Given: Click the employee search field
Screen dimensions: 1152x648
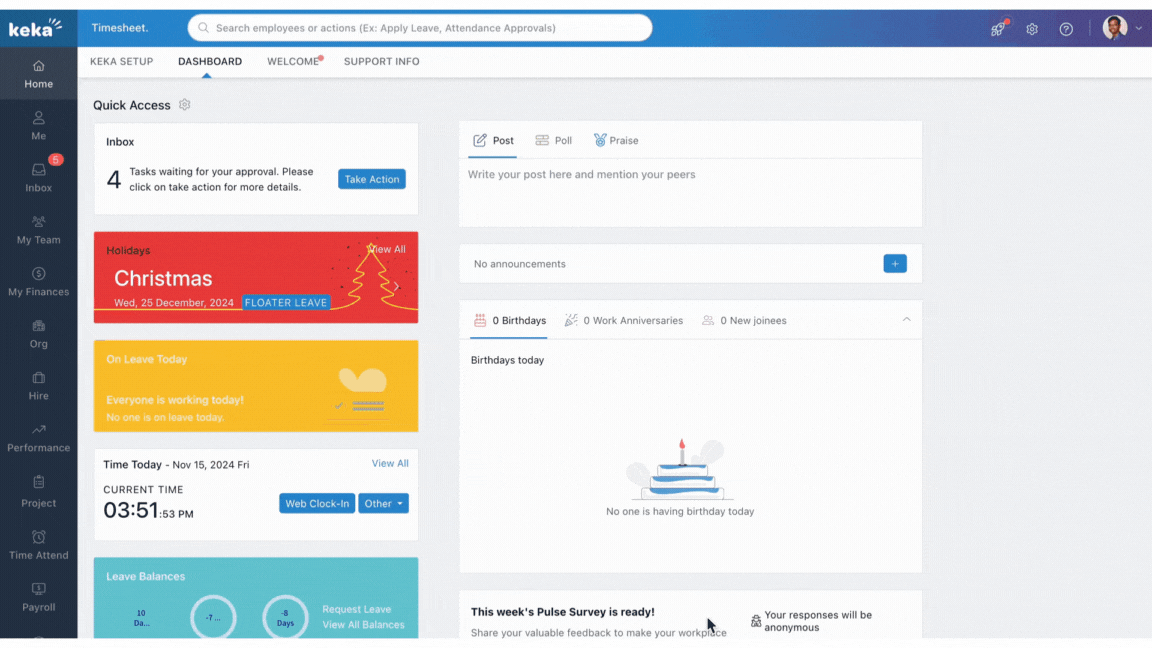Looking at the screenshot, I should point(420,28).
